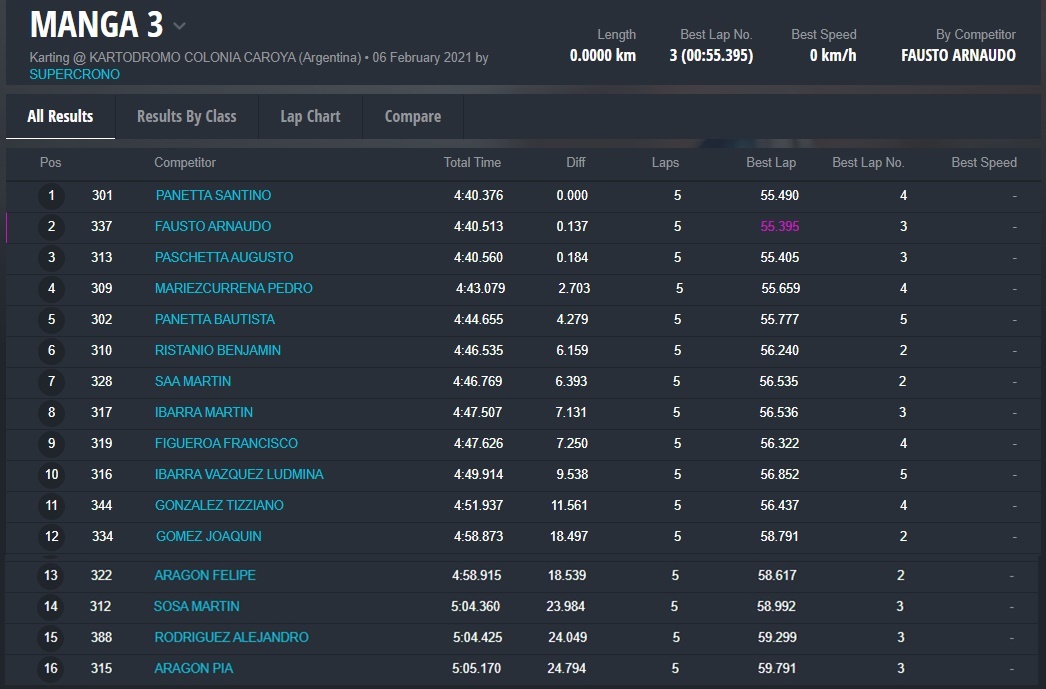The height and width of the screenshot is (689, 1046).
Task: Open the SUPERCRONO organizer link
Action: [x=75, y=74]
